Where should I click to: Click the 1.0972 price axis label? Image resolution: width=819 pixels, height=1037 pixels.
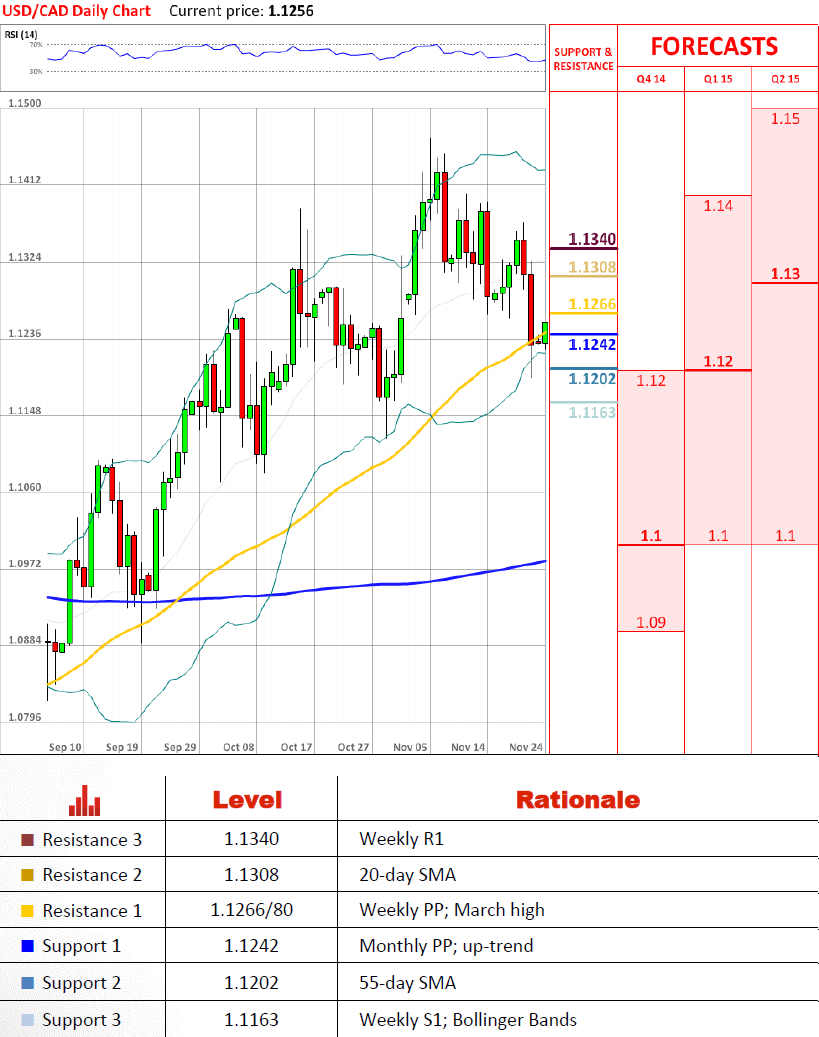(x=24, y=563)
